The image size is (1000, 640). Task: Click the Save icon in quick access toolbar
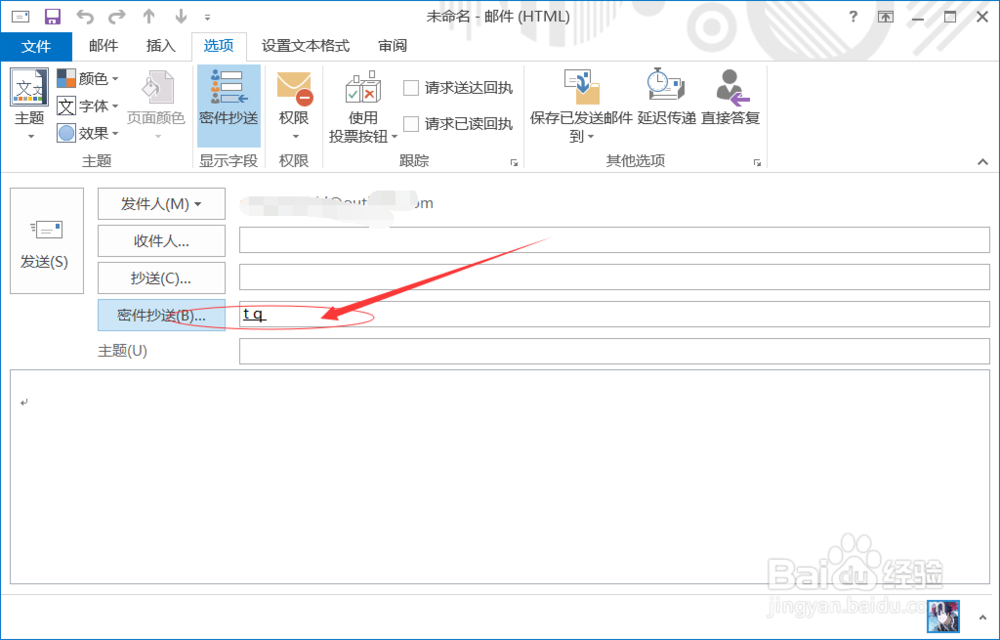[52, 17]
